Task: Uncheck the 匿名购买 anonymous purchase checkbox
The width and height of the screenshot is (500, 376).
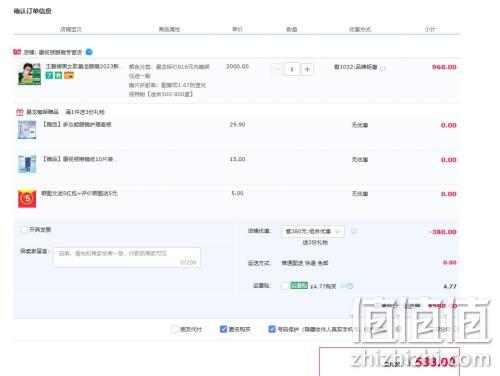Action: (x=223, y=329)
